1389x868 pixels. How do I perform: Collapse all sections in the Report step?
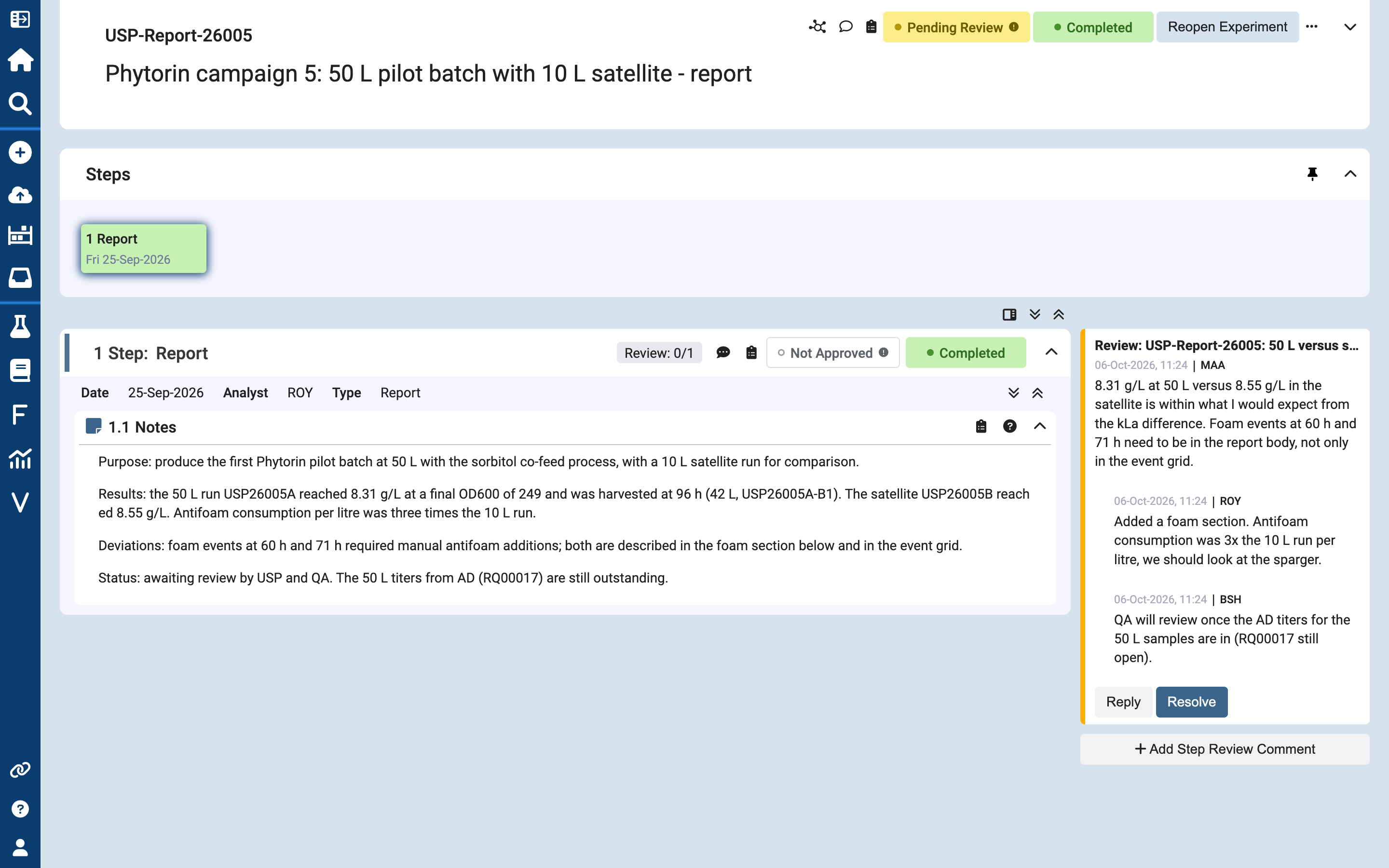pyautogui.click(x=1037, y=393)
